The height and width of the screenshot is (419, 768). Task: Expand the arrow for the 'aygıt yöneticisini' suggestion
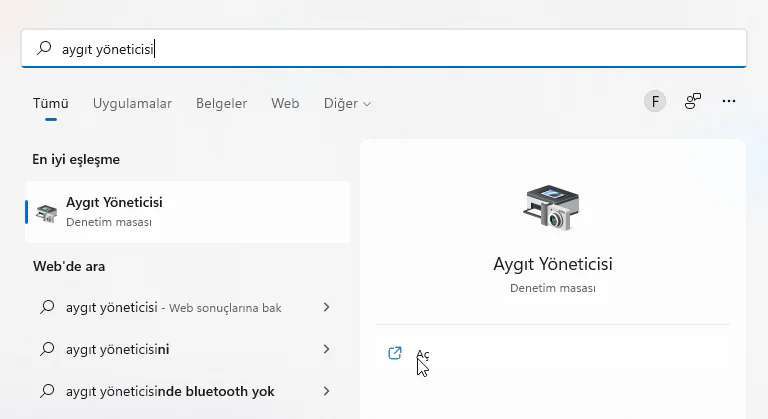pyautogui.click(x=327, y=349)
